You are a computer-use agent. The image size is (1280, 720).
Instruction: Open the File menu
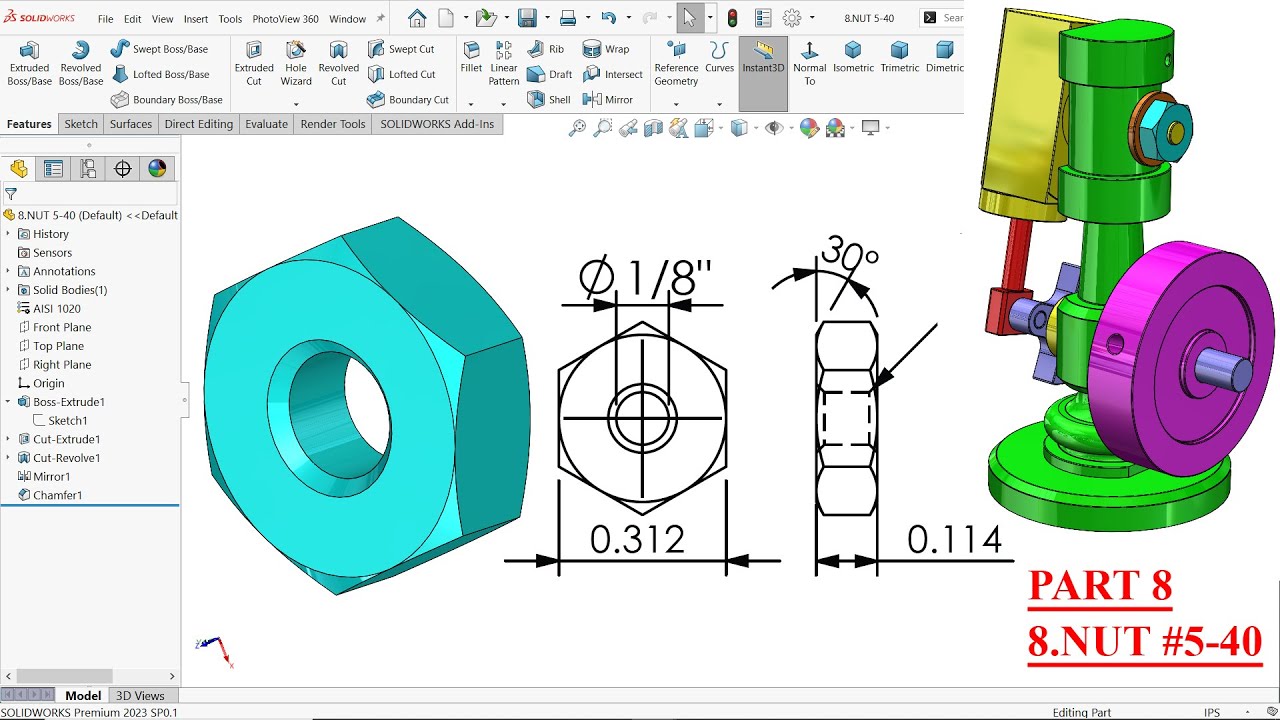(x=105, y=19)
